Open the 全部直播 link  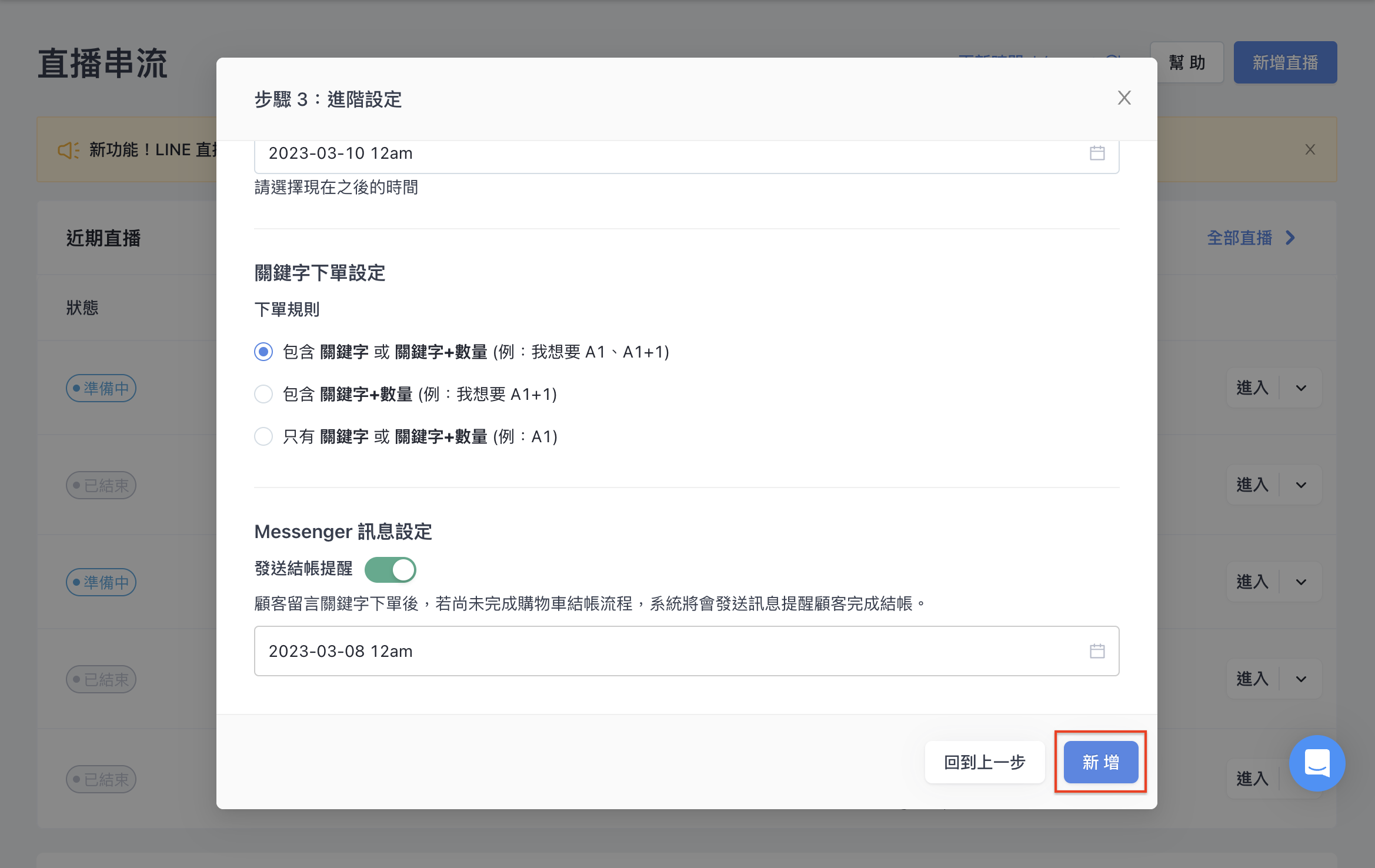(x=1239, y=238)
